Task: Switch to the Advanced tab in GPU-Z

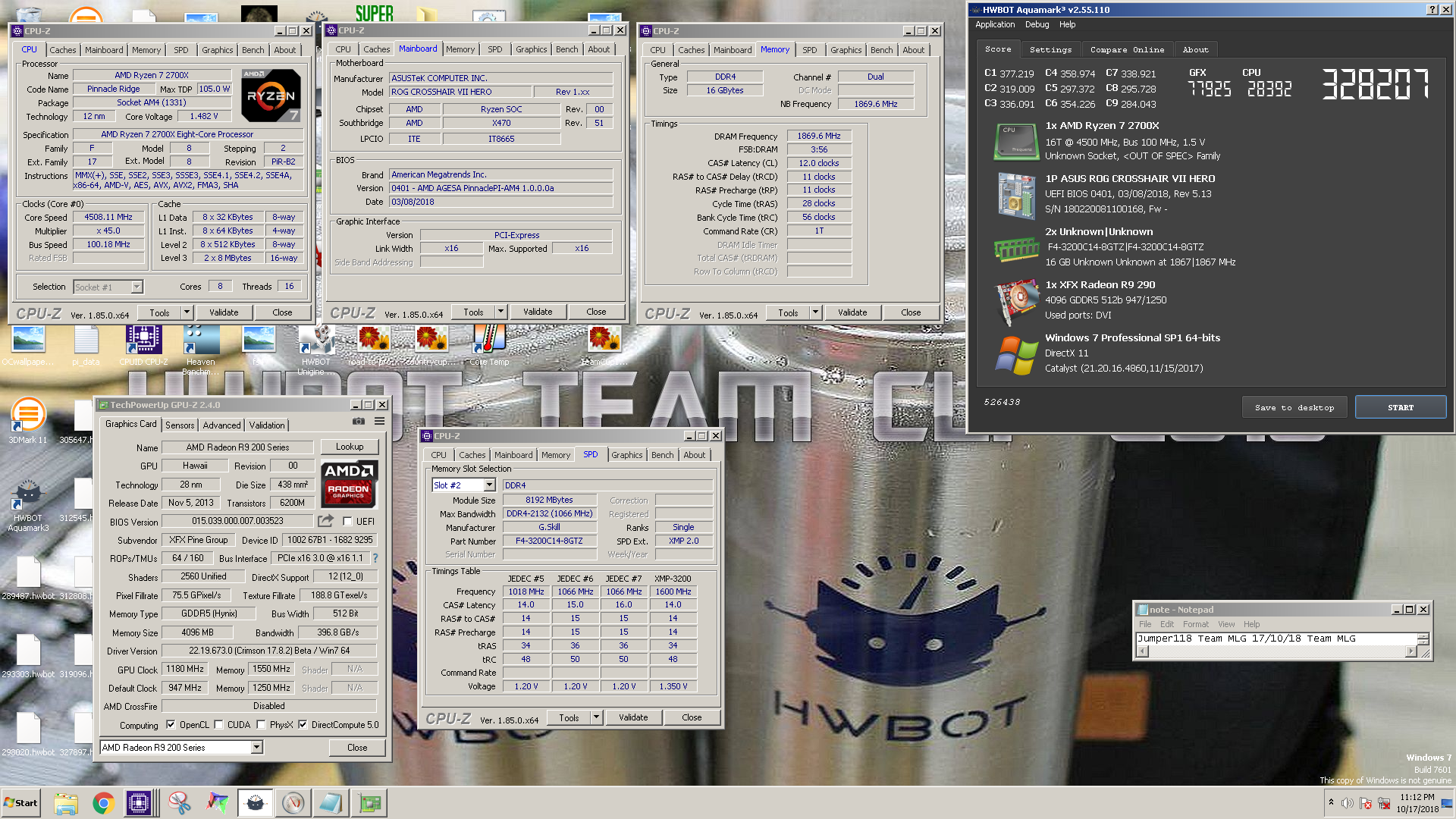Action: click(221, 425)
